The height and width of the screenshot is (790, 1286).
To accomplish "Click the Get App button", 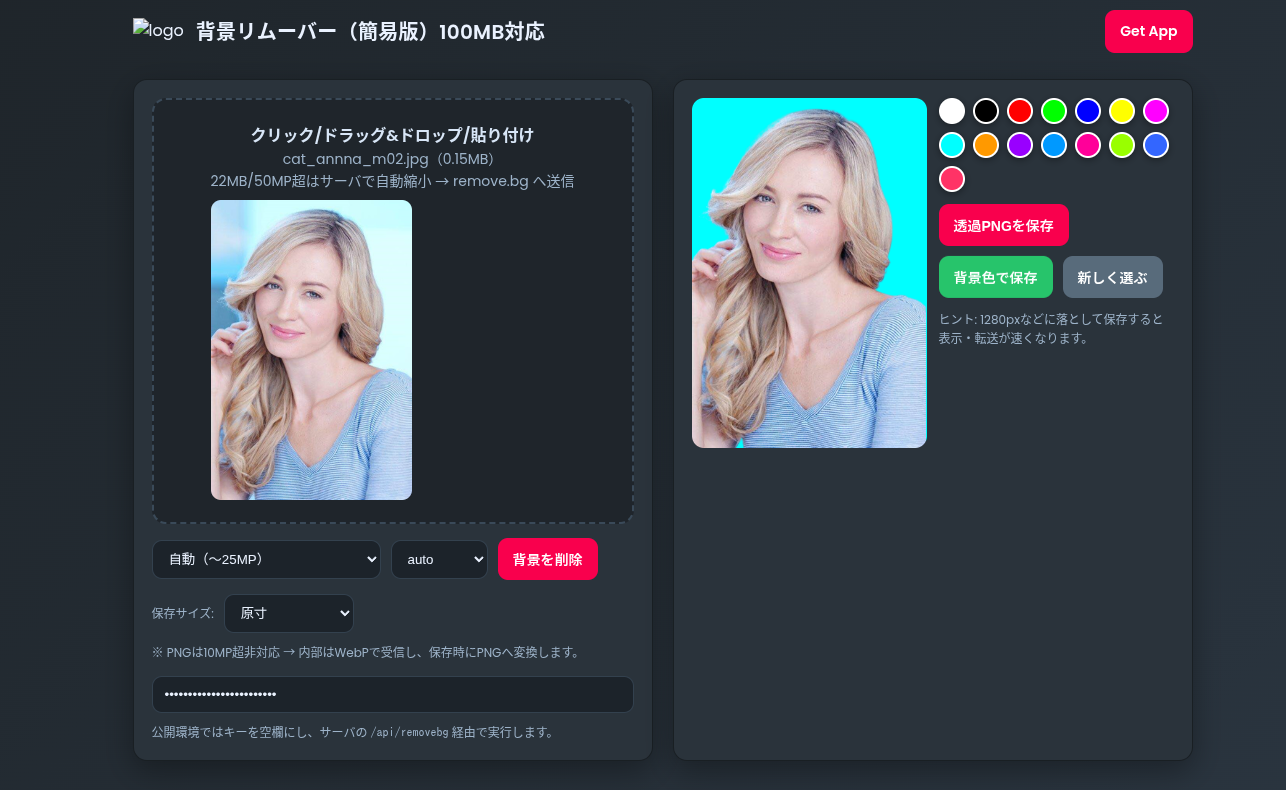I will click(1148, 31).
